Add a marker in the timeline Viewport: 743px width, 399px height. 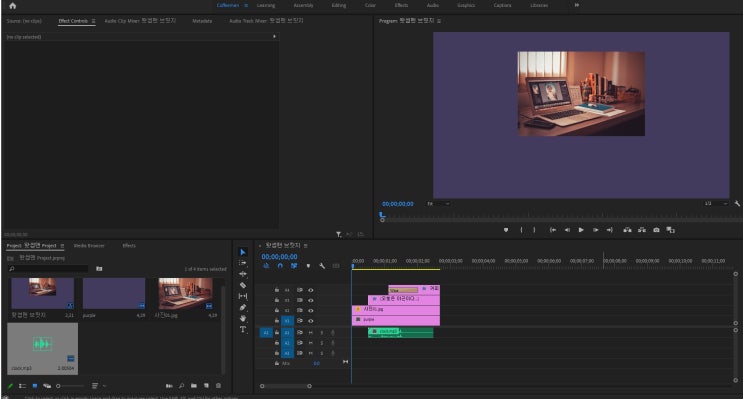[x=308, y=266]
